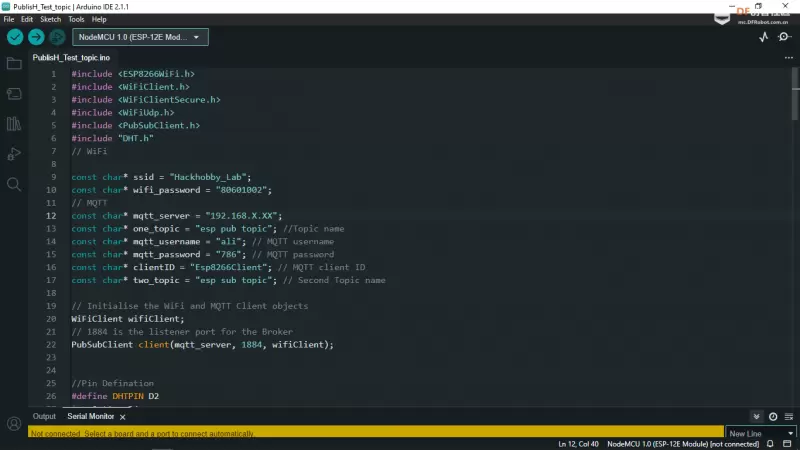Toggle the bottom panel from status bar
The height and width of the screenshot is (450, 800).
click(789, 443)
